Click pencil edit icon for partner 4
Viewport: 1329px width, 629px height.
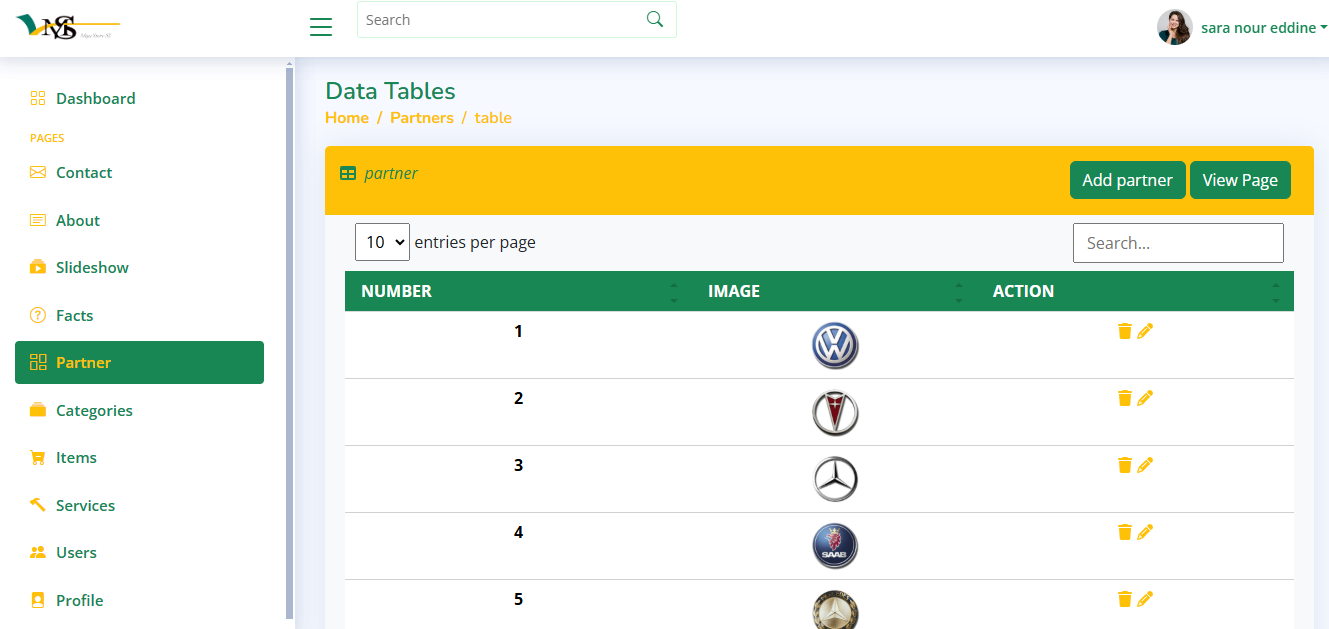[1145, 532]
